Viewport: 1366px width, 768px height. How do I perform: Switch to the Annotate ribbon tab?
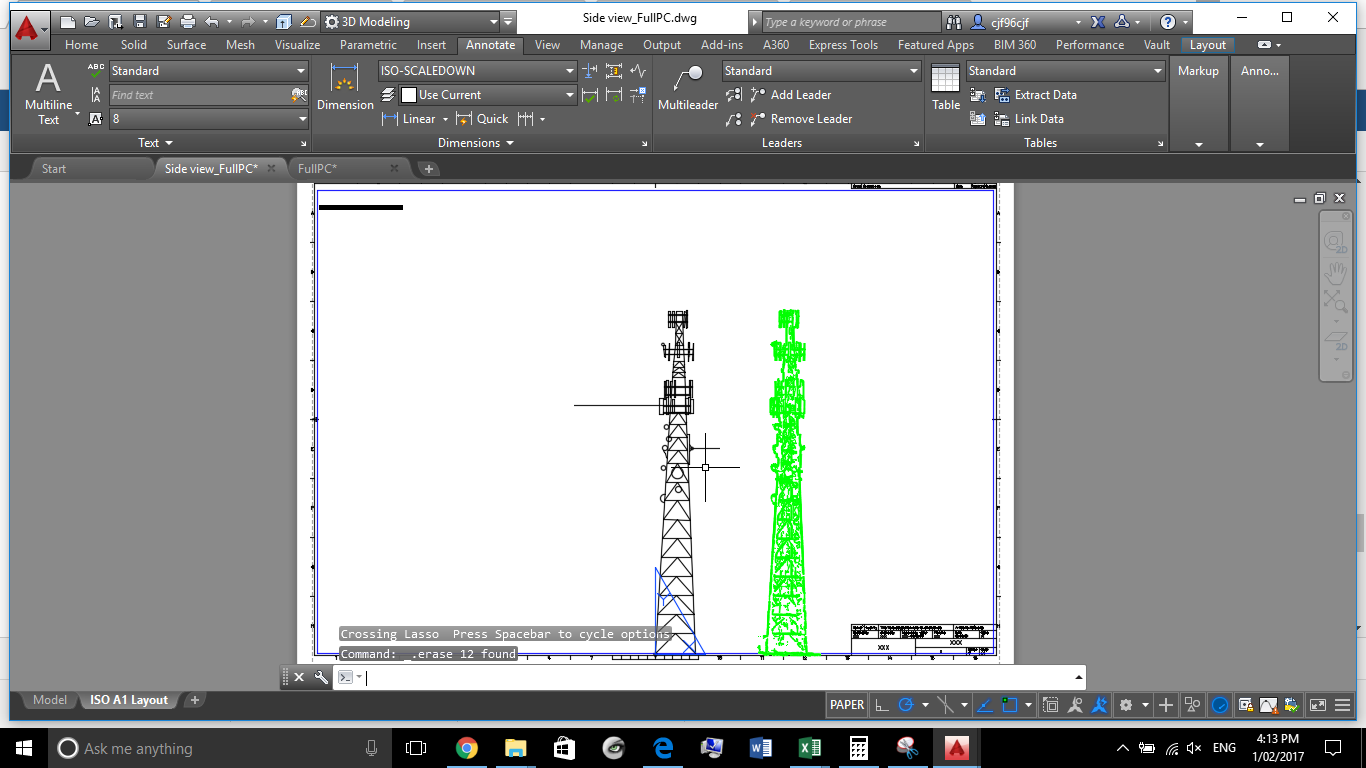tap(490, 45)
